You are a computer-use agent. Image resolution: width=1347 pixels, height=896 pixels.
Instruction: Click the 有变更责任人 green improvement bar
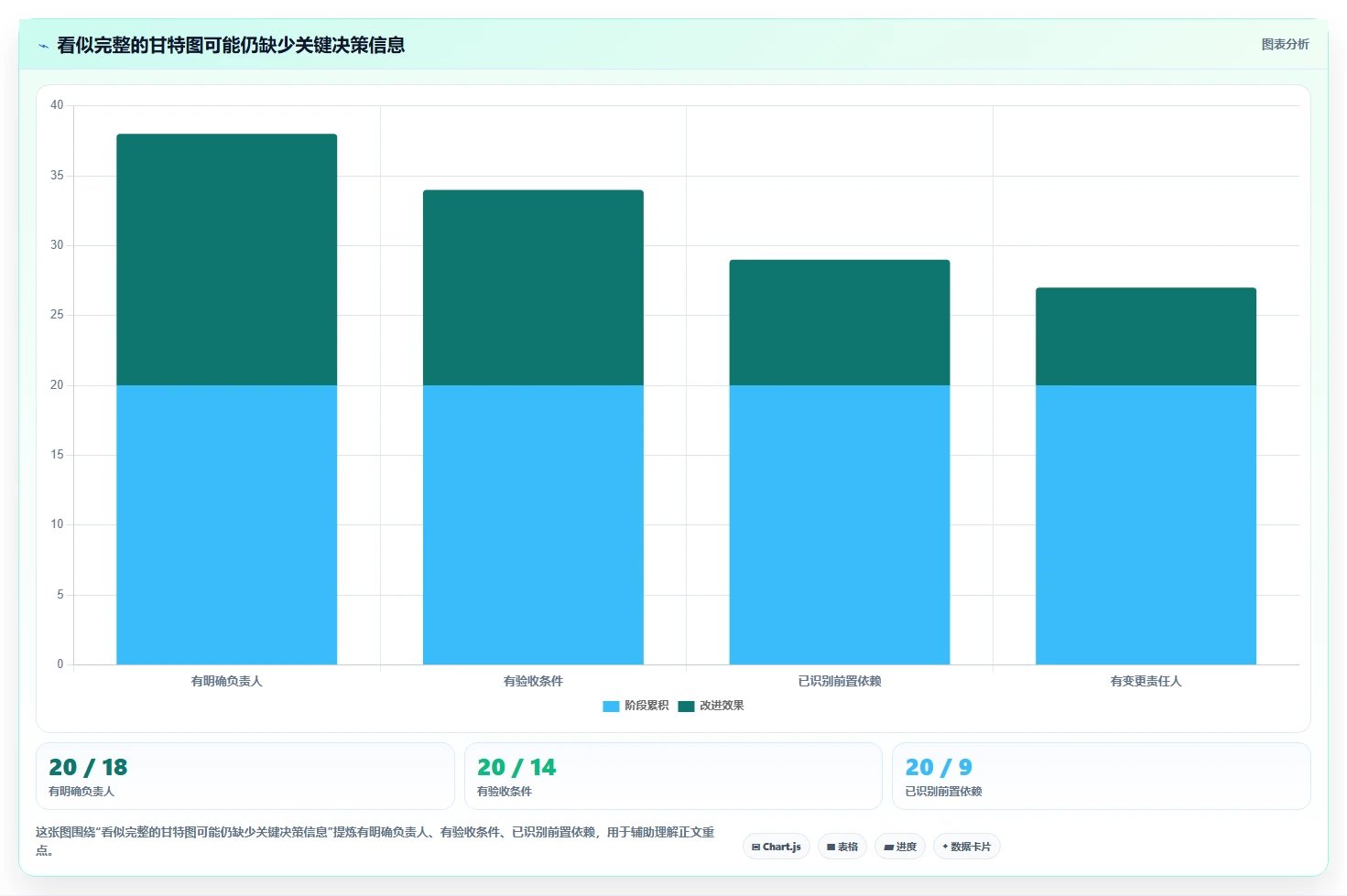[x=1146, y=337]
